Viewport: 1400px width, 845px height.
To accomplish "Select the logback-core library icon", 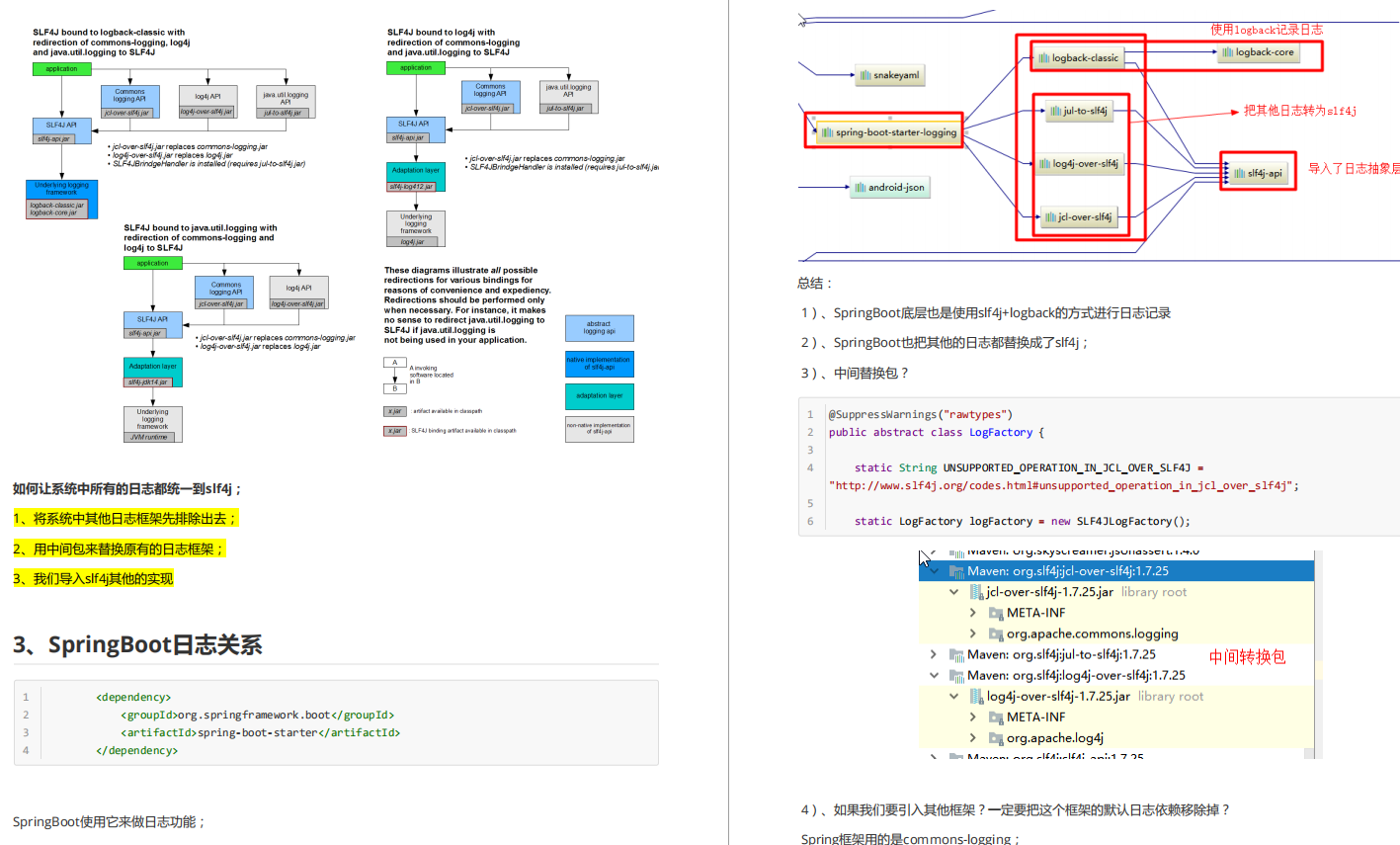I will pos(1227,52).
